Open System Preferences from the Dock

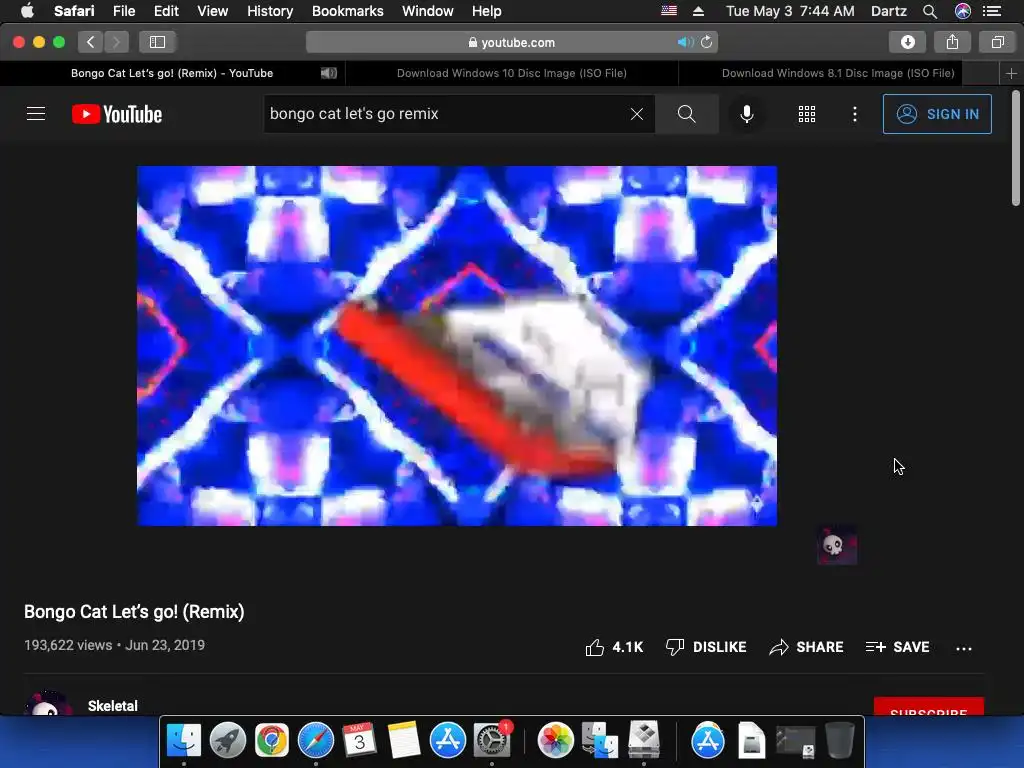(x=492, y=740)
